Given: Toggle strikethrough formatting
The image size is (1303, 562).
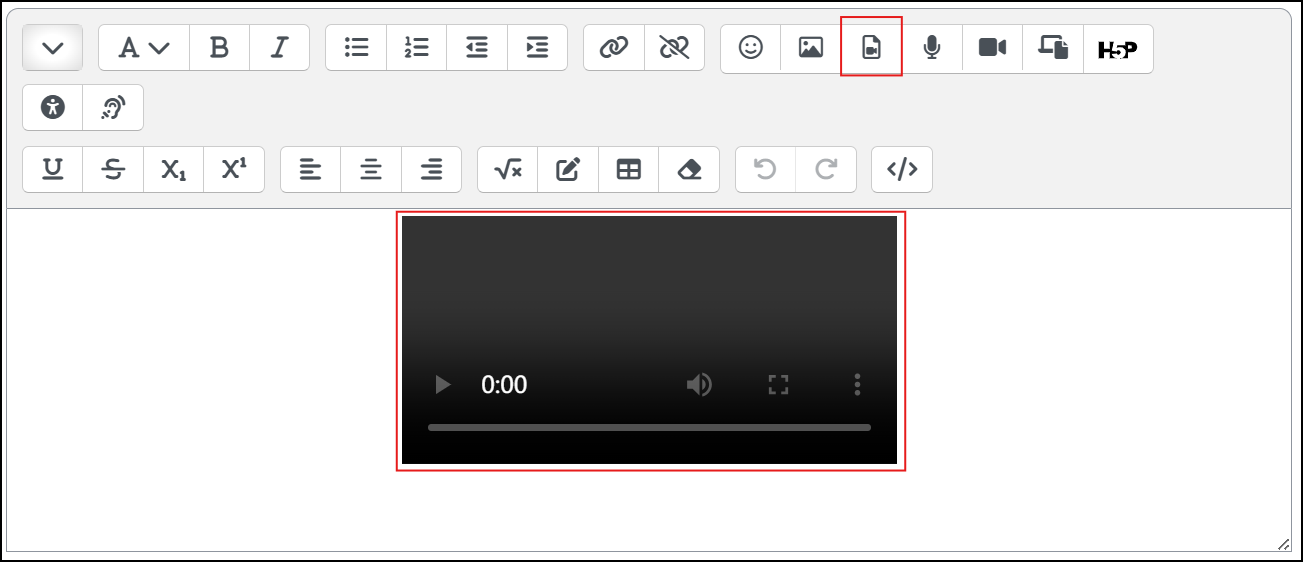Looking at the screenshot, I should [113, 170].
